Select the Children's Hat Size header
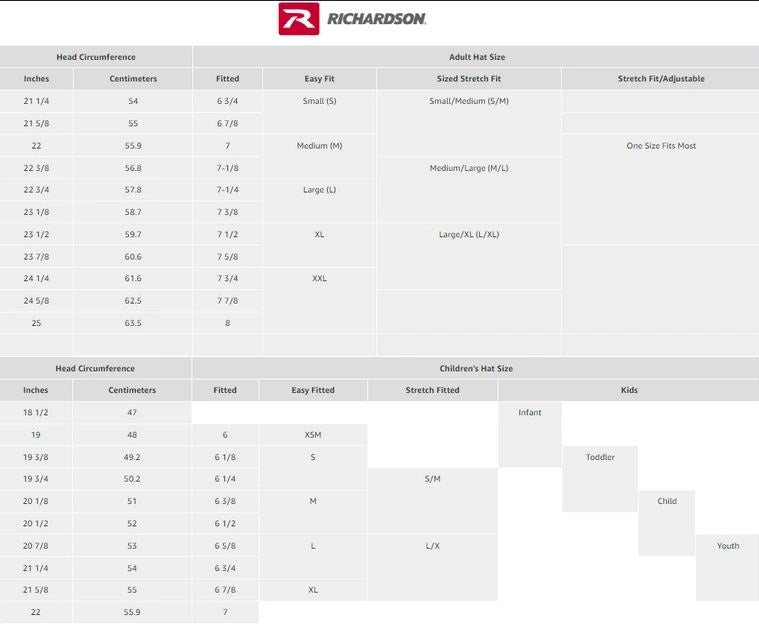Image resolution: width=759 pixels, height=624 pixels. (x=476, y=368)
